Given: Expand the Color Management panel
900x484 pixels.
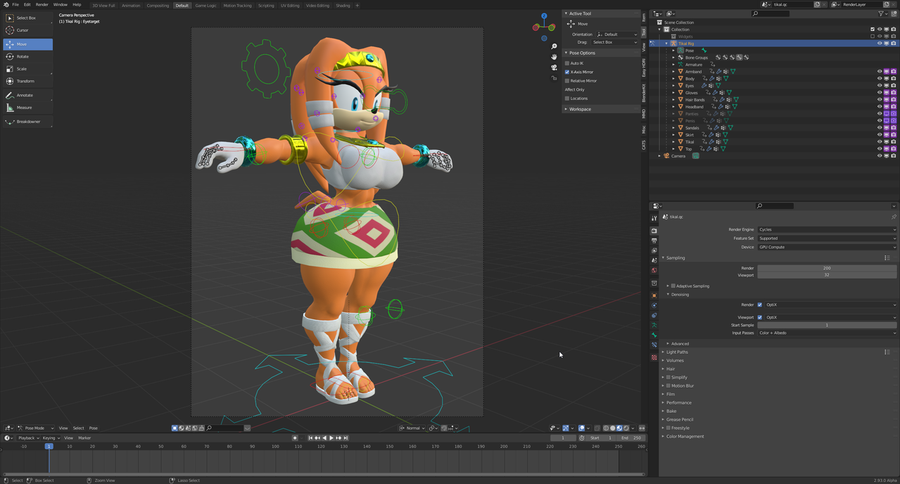Looking at the screenshot, I should 685,436.
